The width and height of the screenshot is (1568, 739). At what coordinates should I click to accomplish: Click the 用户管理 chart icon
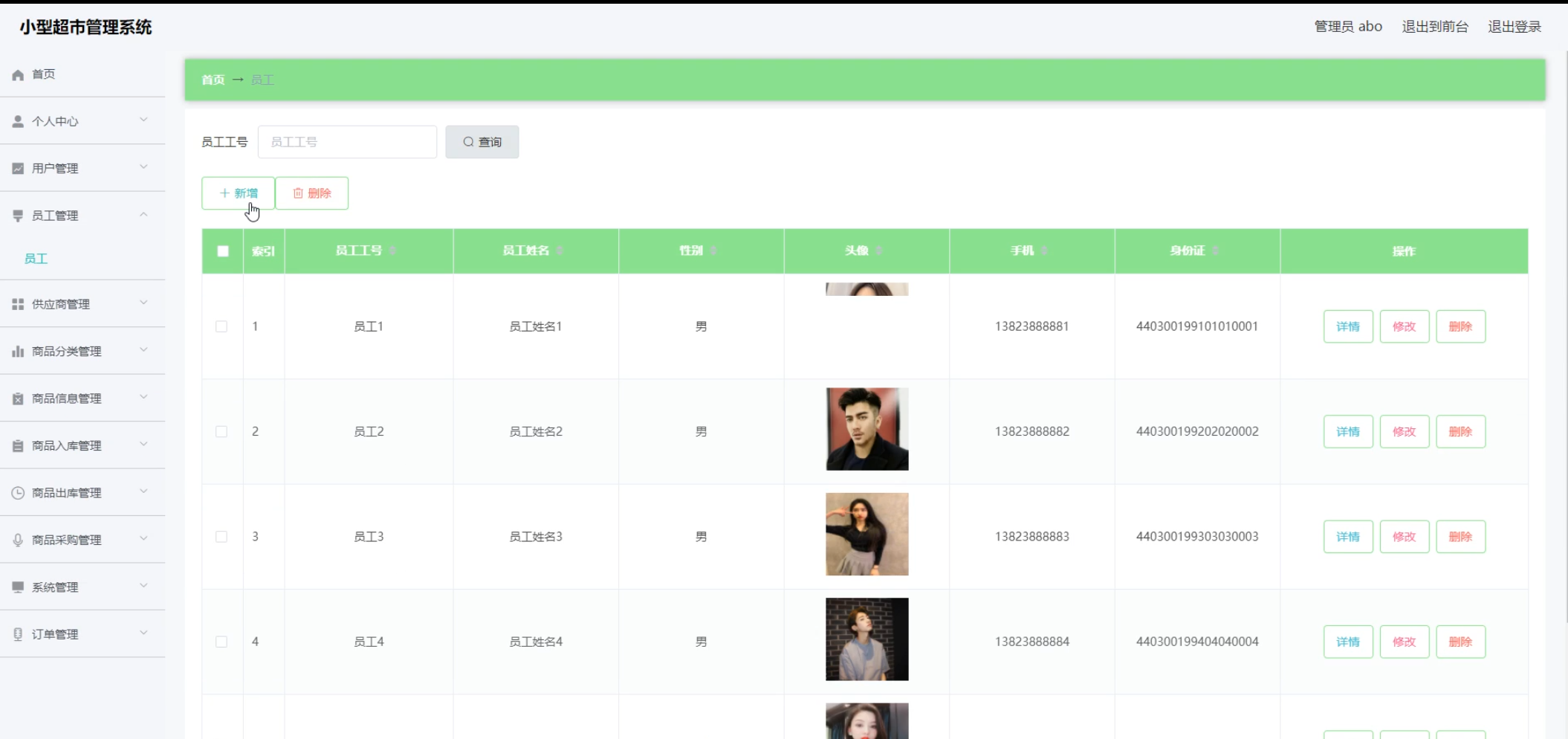tap(18, 169)
